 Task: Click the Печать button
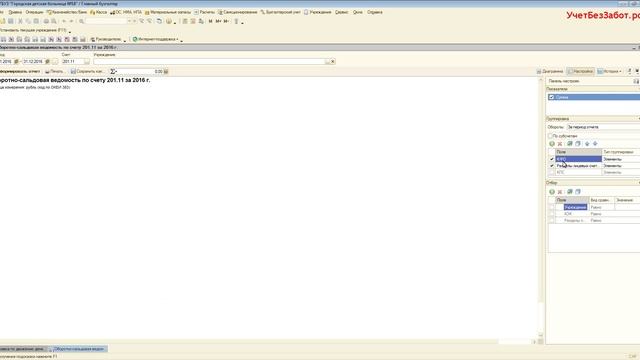[54, 71]
